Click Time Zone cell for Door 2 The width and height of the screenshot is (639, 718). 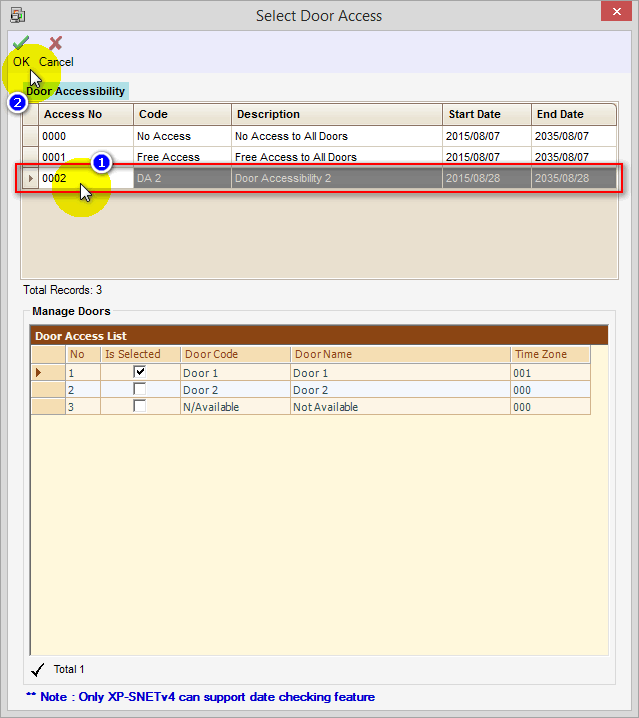(549, 390)
